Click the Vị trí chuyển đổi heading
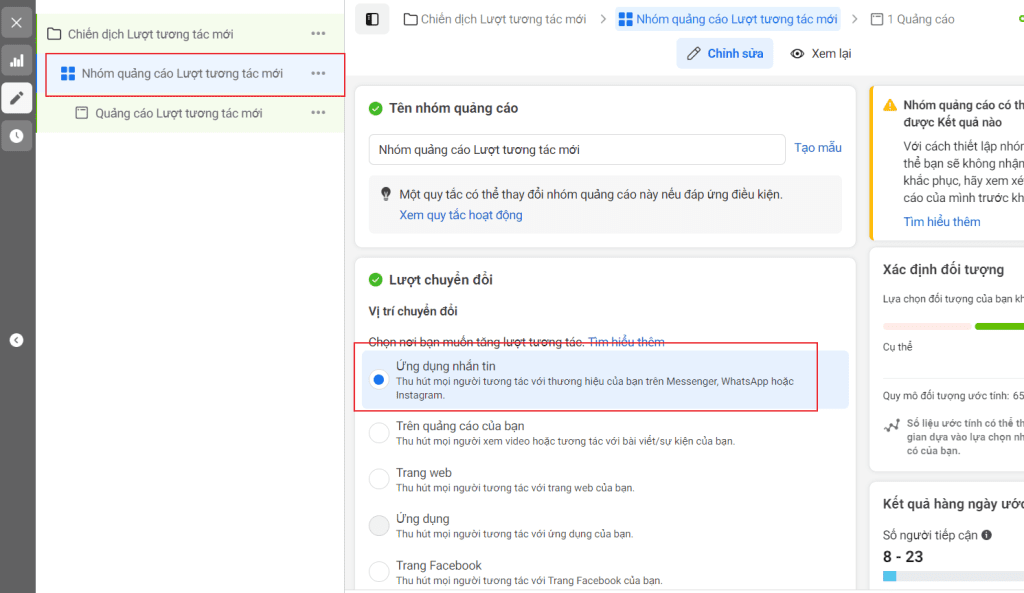 (413, 312)
